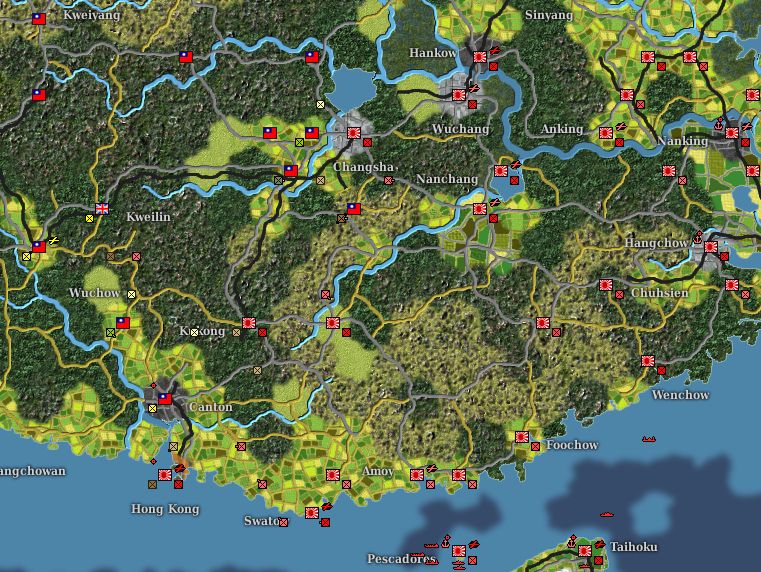Viewport: 761px width, 572px height.
Task: Click the anchor icon at Taihoku
Action: tap(572, 541)
